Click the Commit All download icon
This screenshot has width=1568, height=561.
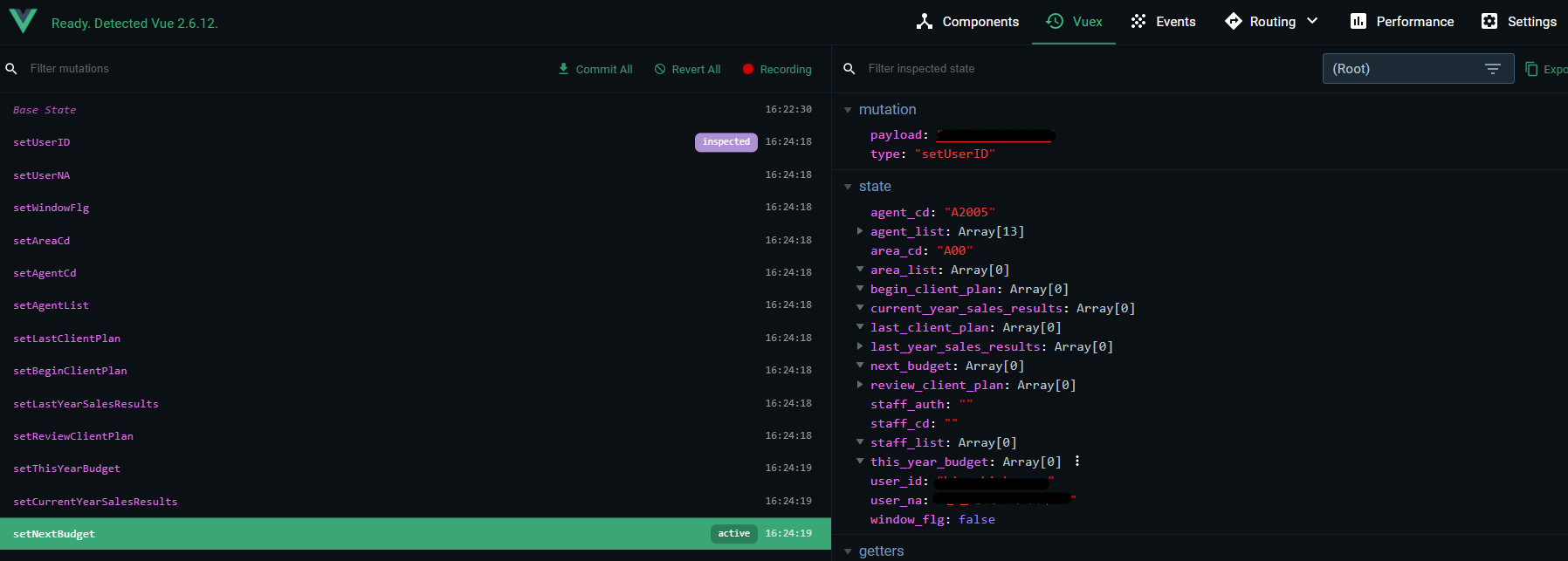[563, 69]
